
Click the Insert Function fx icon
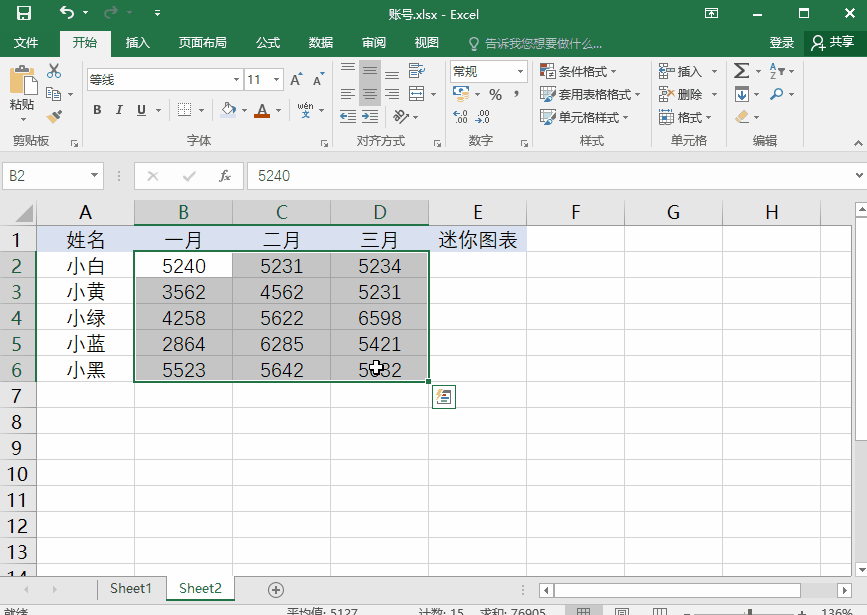(225, 176)
